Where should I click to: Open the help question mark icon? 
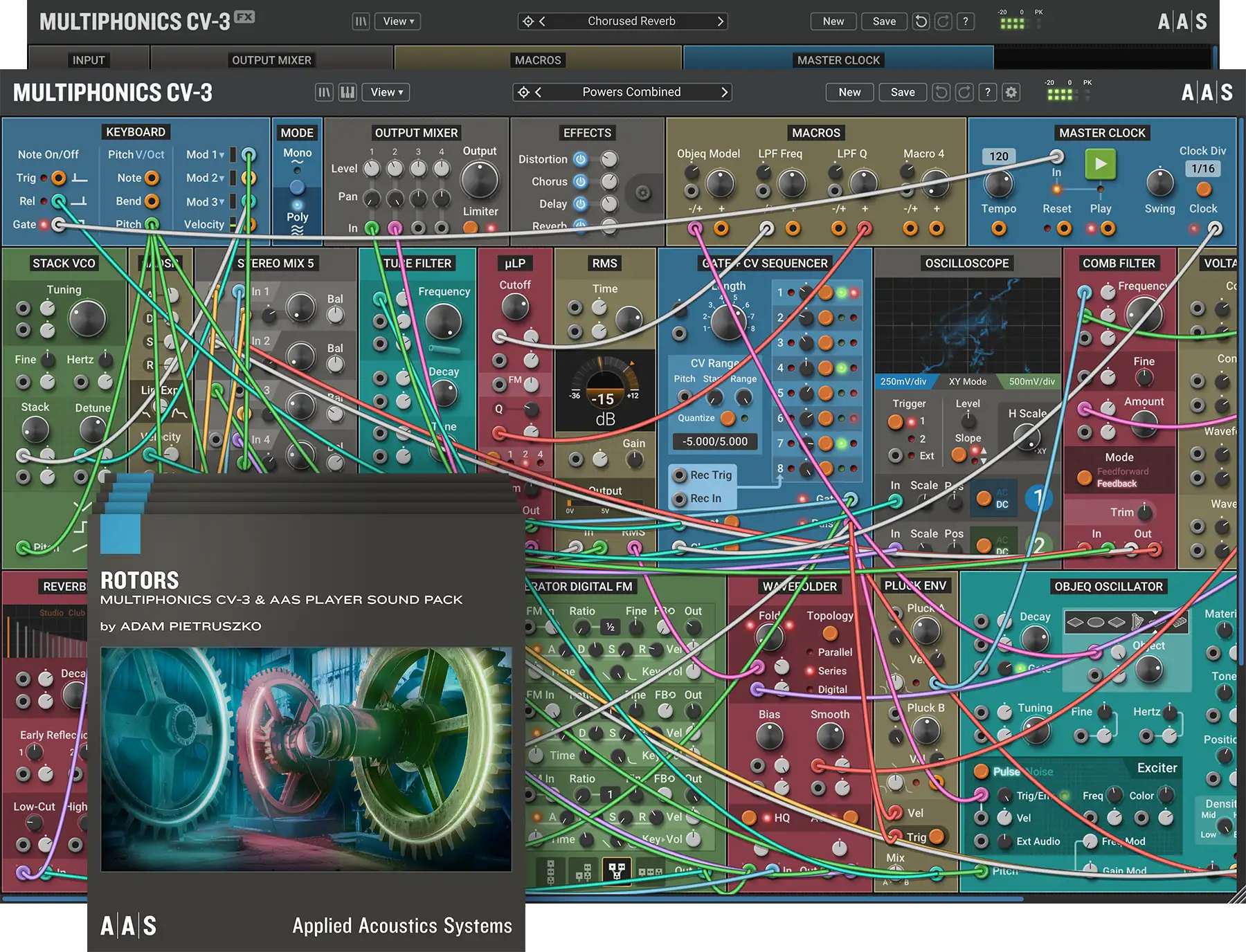coord(988,92)
